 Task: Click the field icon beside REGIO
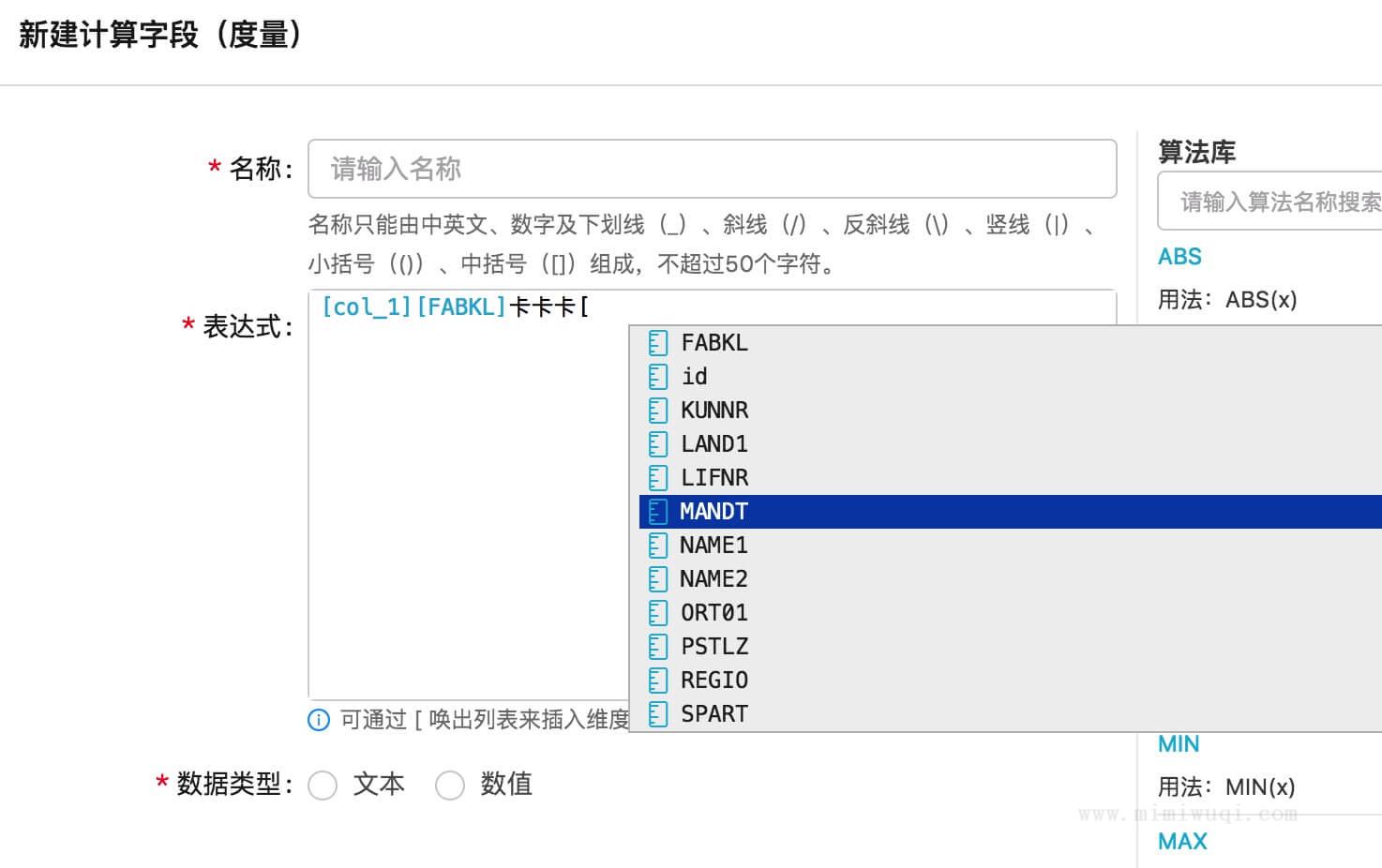658,681
